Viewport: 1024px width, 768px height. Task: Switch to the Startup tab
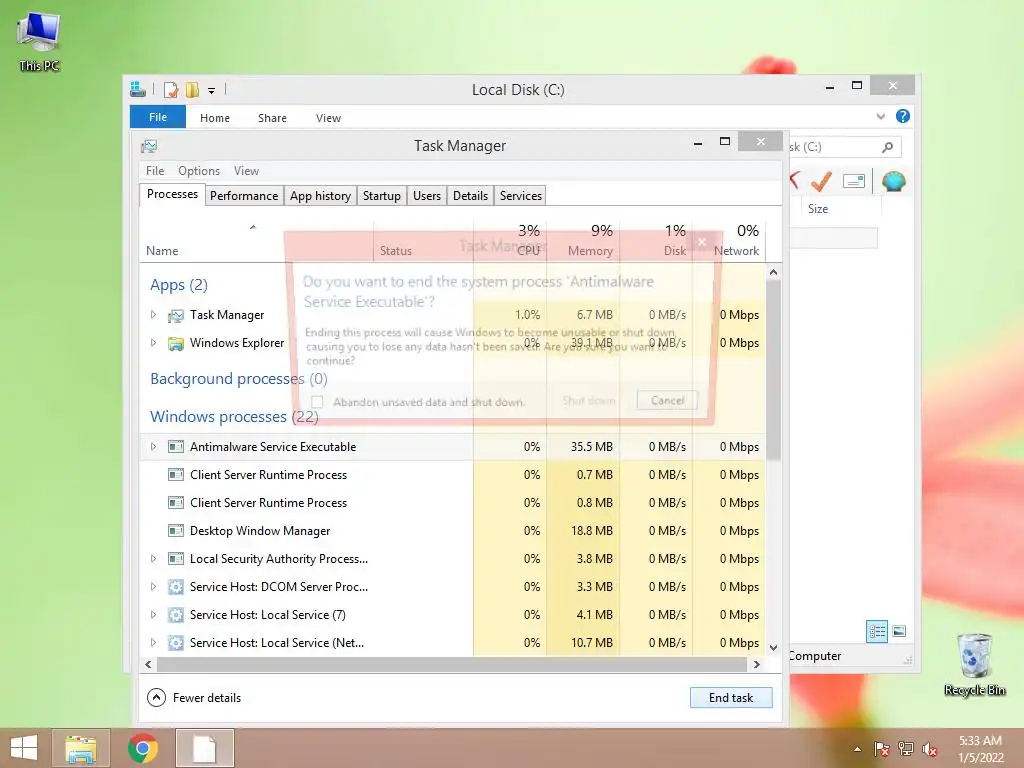pos(381,196)
